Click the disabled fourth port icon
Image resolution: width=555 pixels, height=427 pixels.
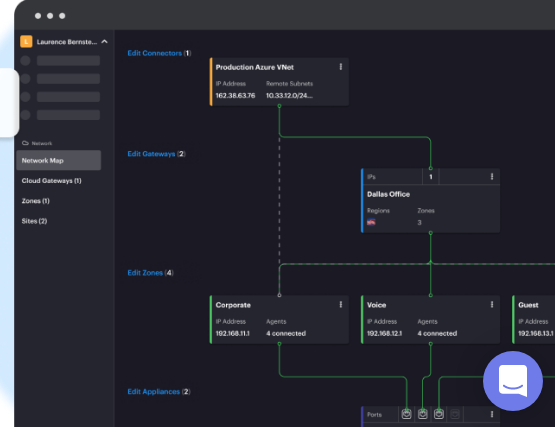(455, 414)
